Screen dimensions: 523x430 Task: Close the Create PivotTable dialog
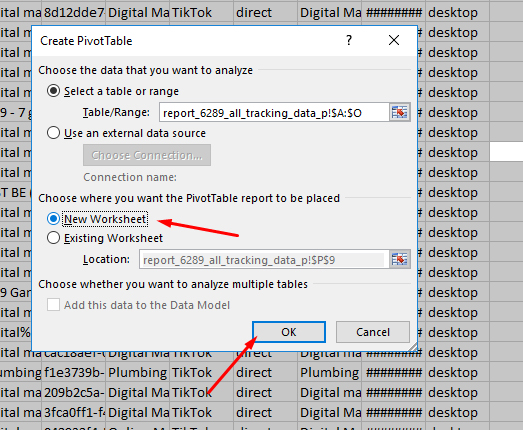coord(394,40)
